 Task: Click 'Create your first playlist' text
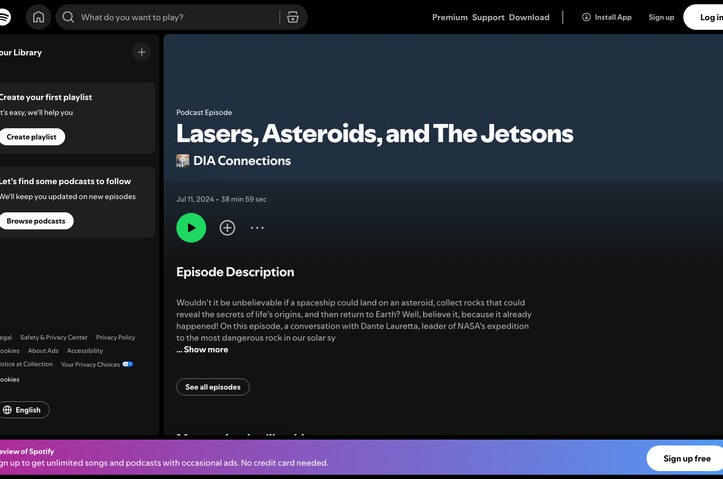pyautogui.click(x=46, y=97)
